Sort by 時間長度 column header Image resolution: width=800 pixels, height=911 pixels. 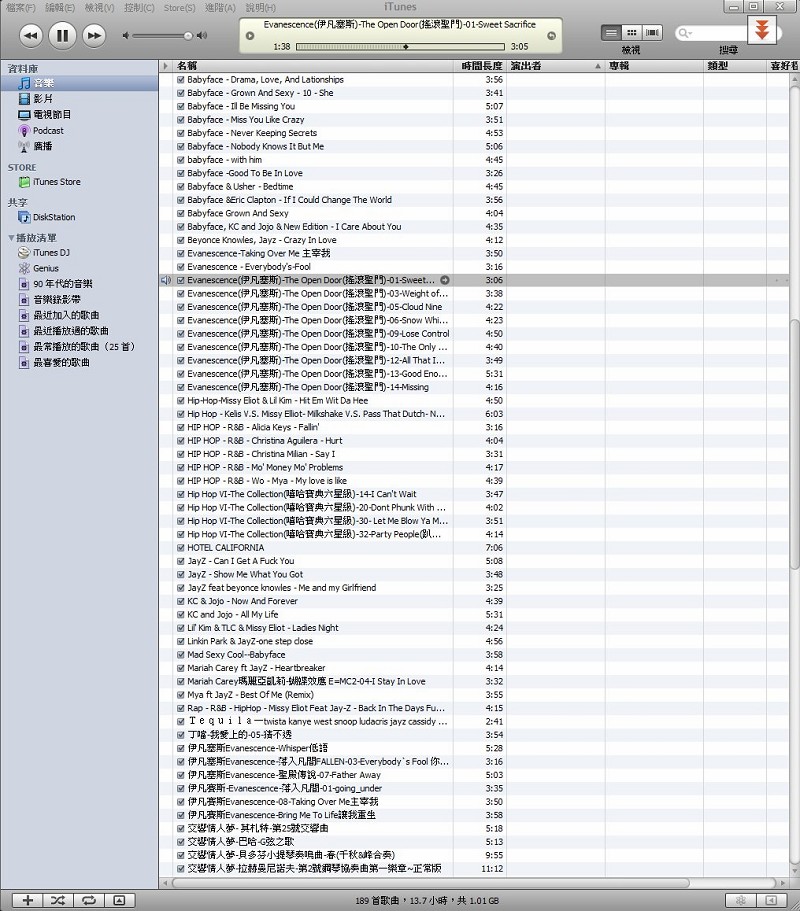(x=480, y=66)
